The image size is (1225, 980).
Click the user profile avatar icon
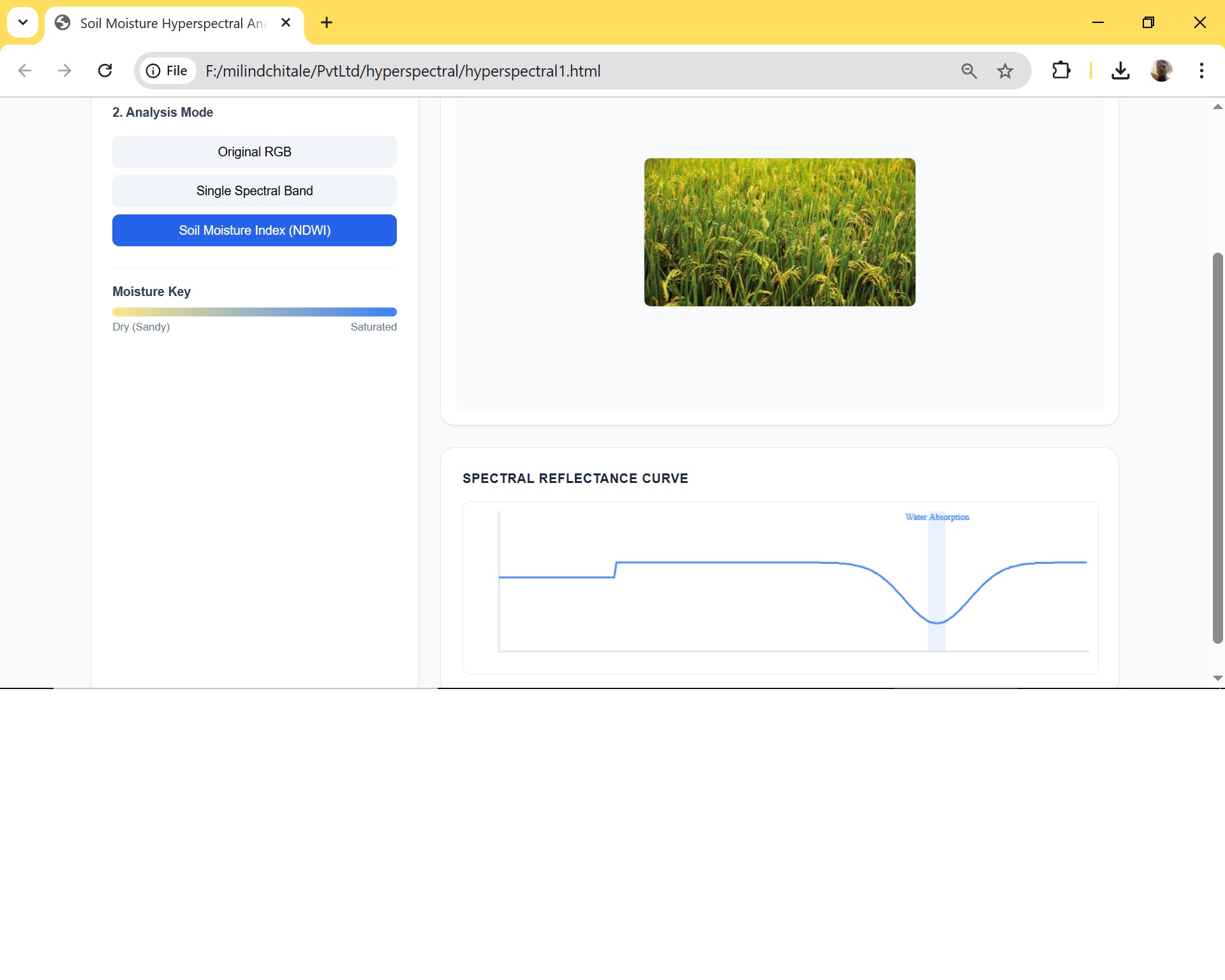click(x=1162, y=71)
